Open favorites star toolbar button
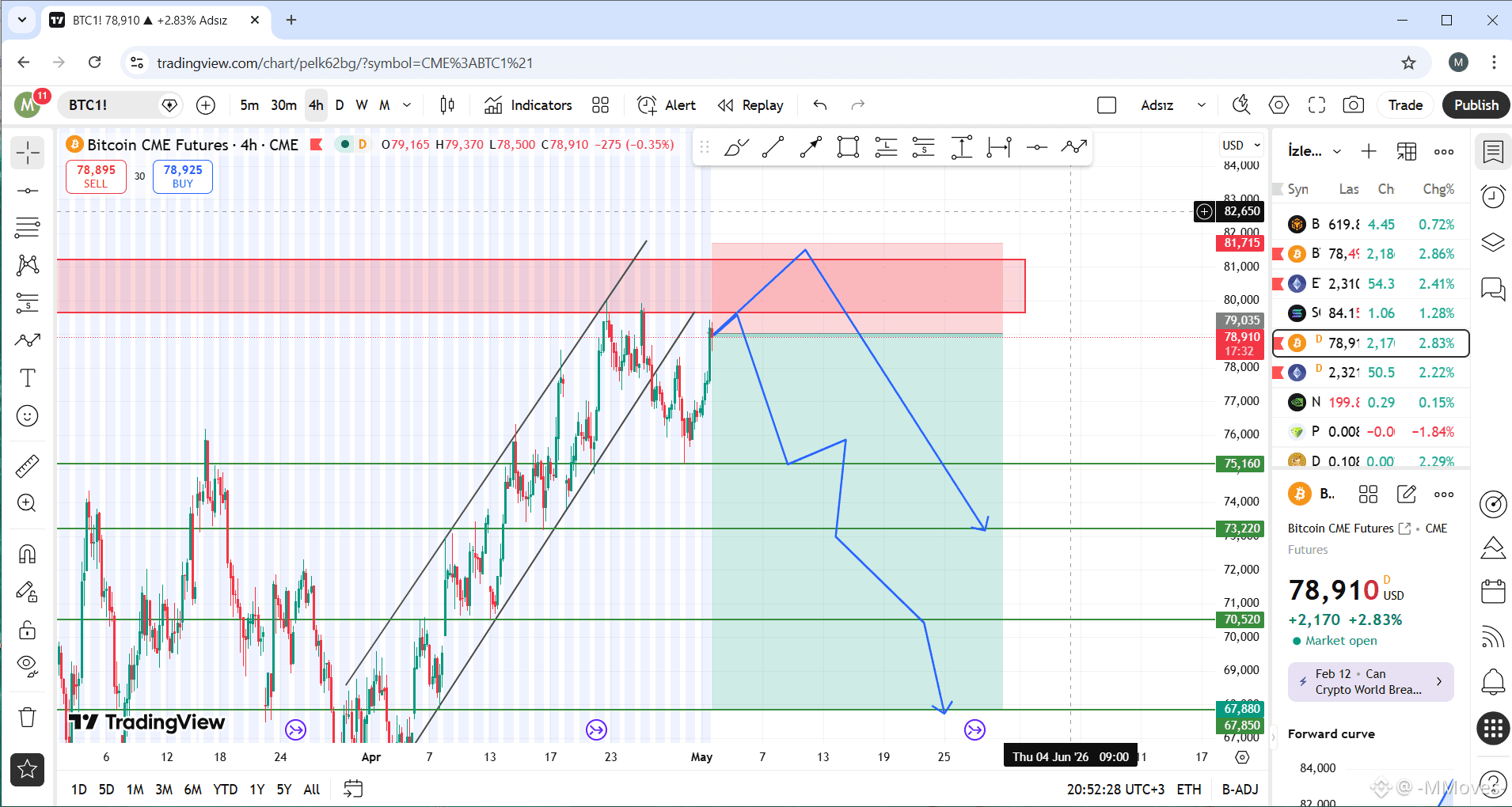 click(28, 769)
